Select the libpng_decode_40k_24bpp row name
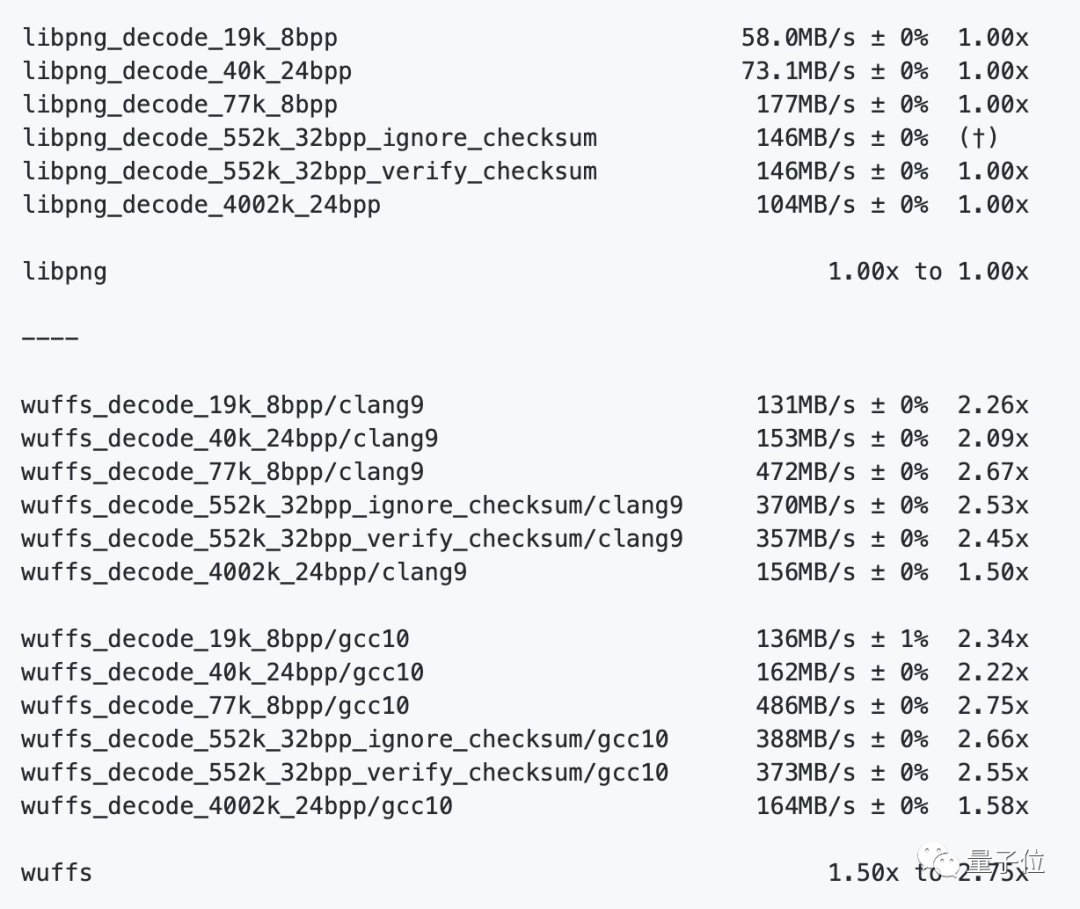Image resolution: width=1080 pixels, height=909 pixels. point(187,71)
